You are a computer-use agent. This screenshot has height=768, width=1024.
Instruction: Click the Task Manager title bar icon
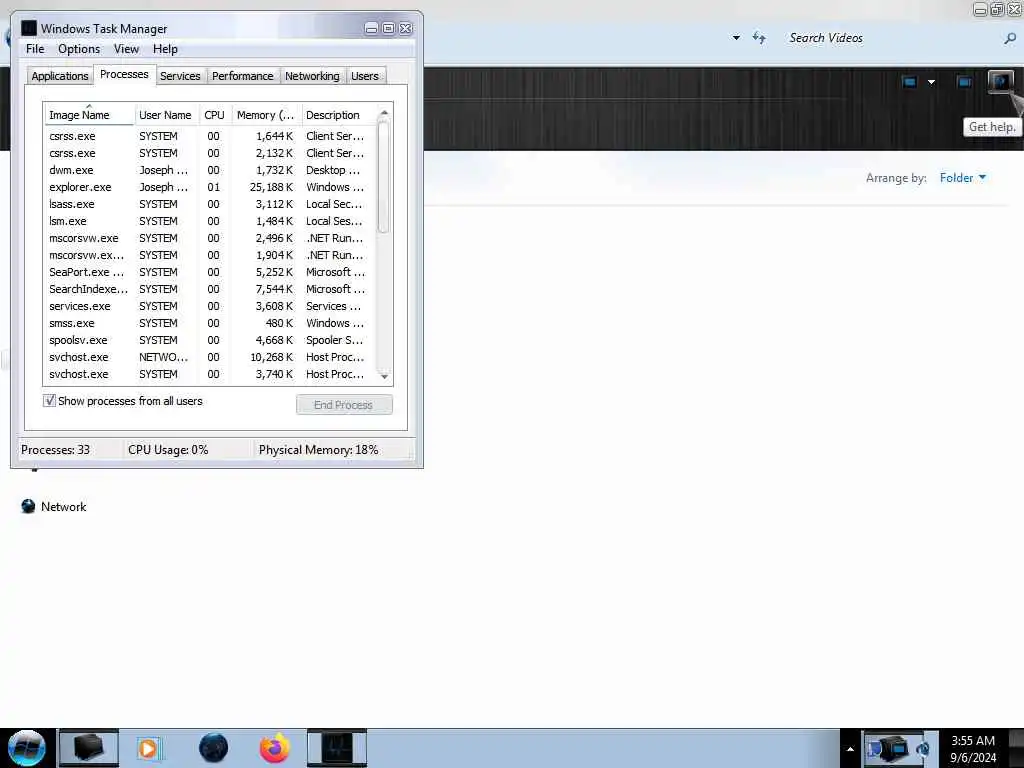pos(29,28)
